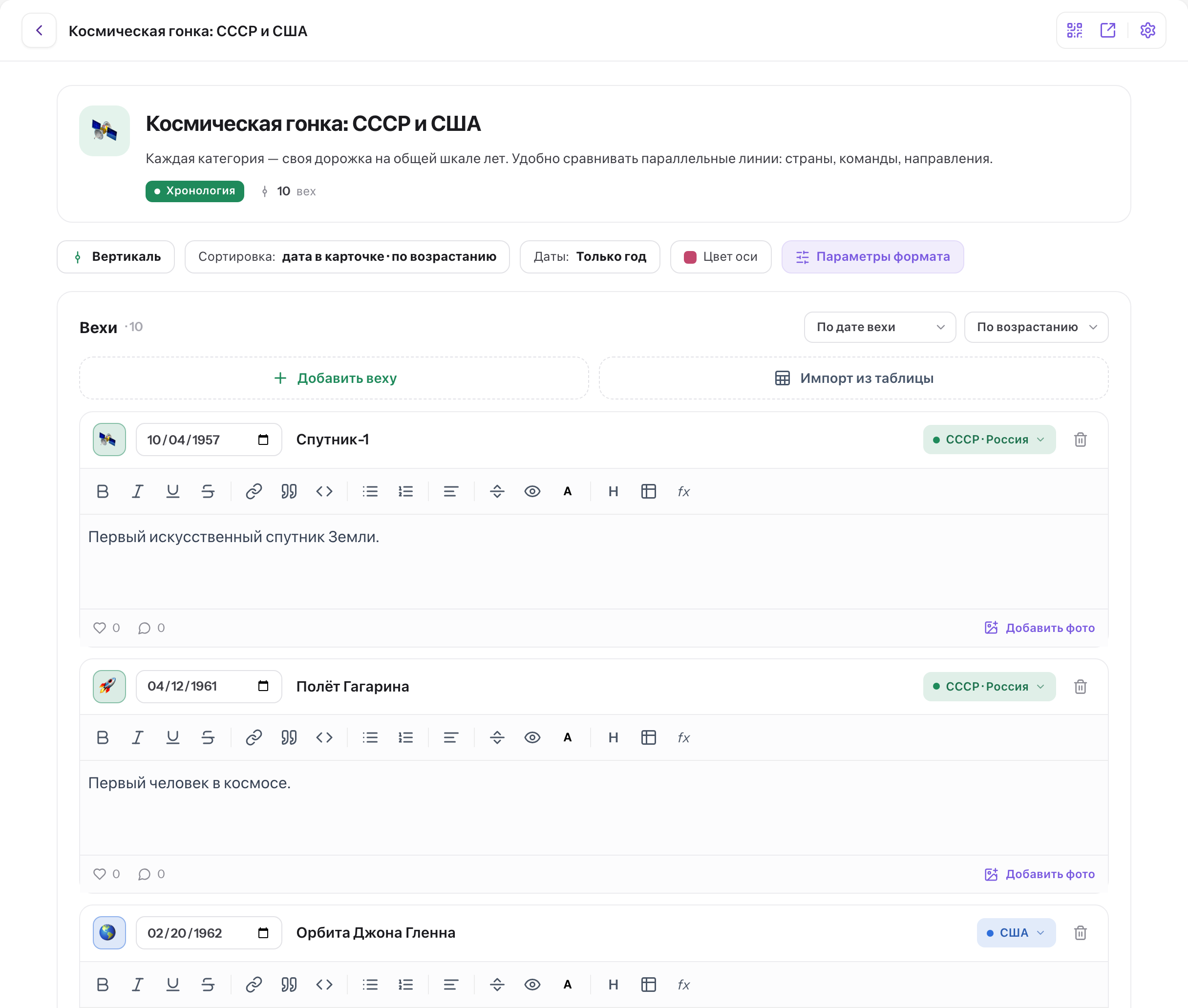Click Добавить веху button
1188x1008 pixels.
tap(334, 378)
